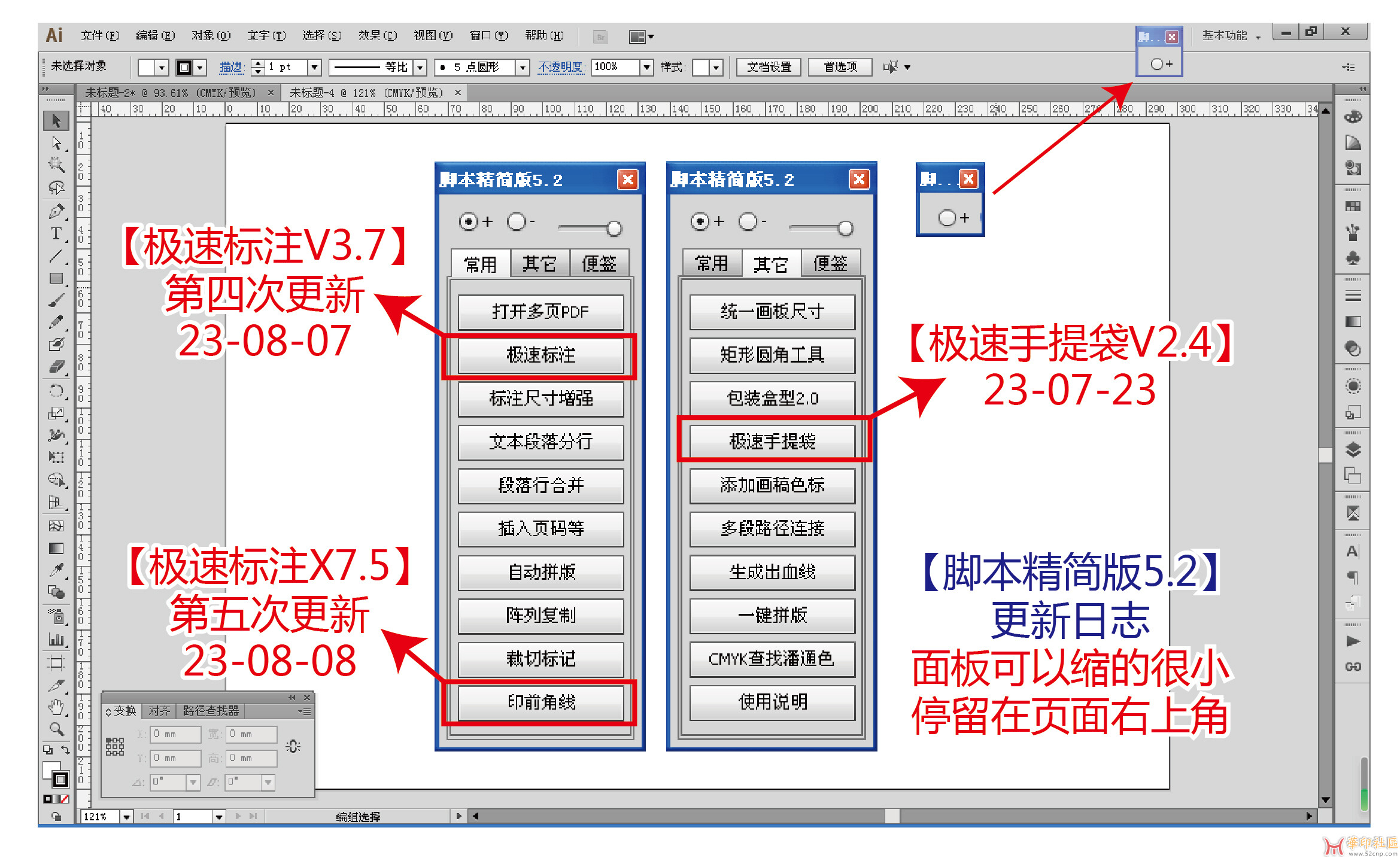1400x858 pixels.
Task: Open the stroke color dropdown arrow
Action: coord(200,68)
